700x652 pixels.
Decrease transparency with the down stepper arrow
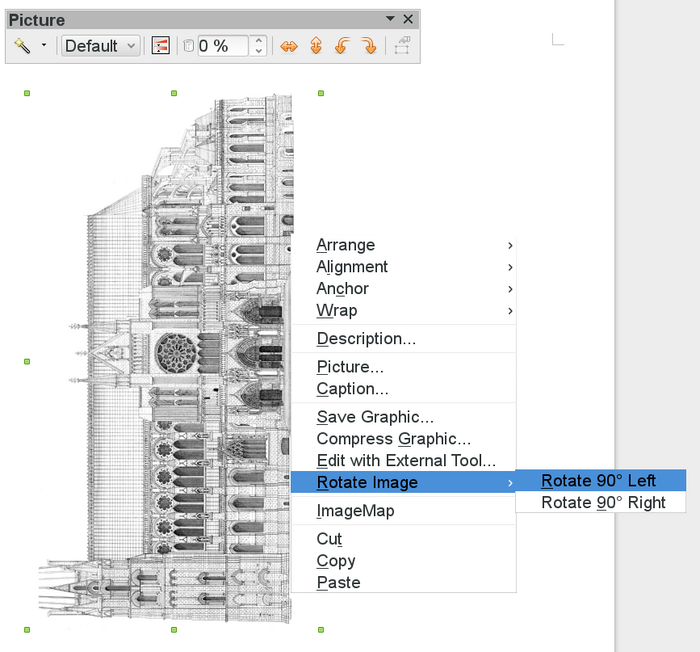coord(259,51)
